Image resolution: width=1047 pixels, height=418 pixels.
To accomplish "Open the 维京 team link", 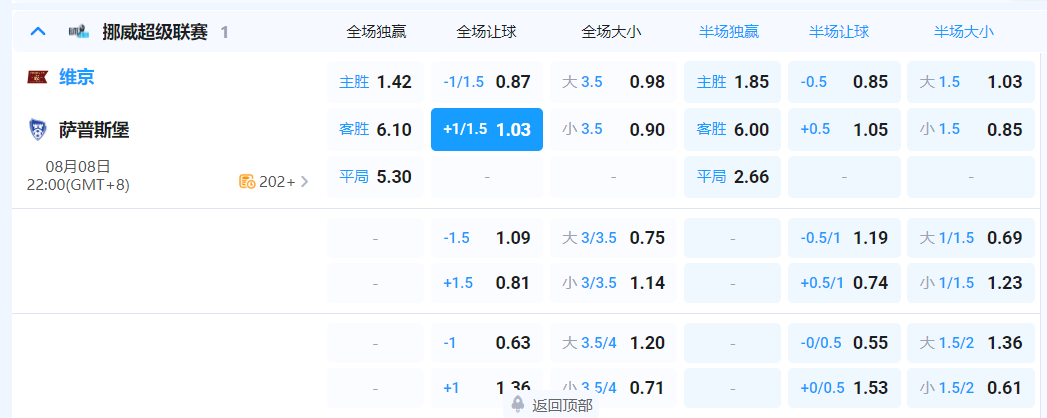I will click(77, 77).
